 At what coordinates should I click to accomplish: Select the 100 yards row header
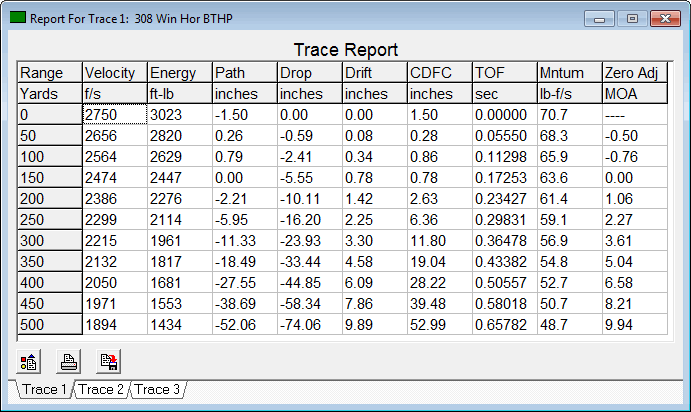point(50,157)
